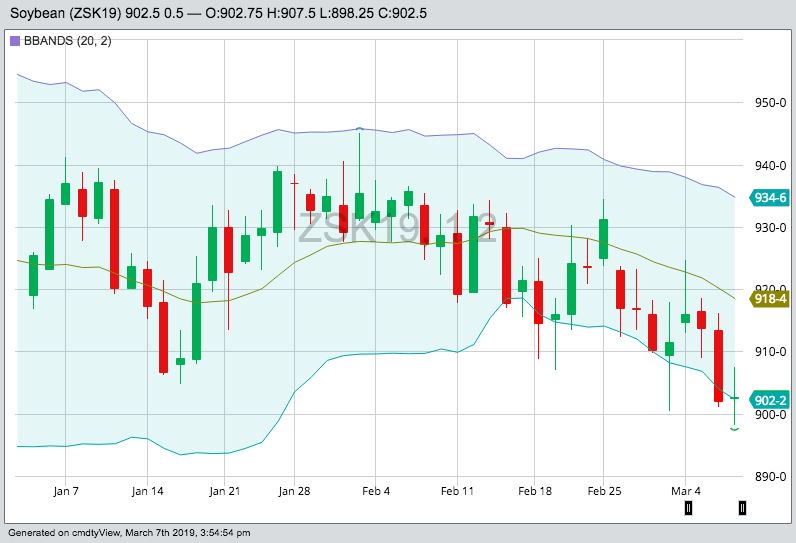
Task: Click the 890-0 price axis label
Action: (770, 477)
